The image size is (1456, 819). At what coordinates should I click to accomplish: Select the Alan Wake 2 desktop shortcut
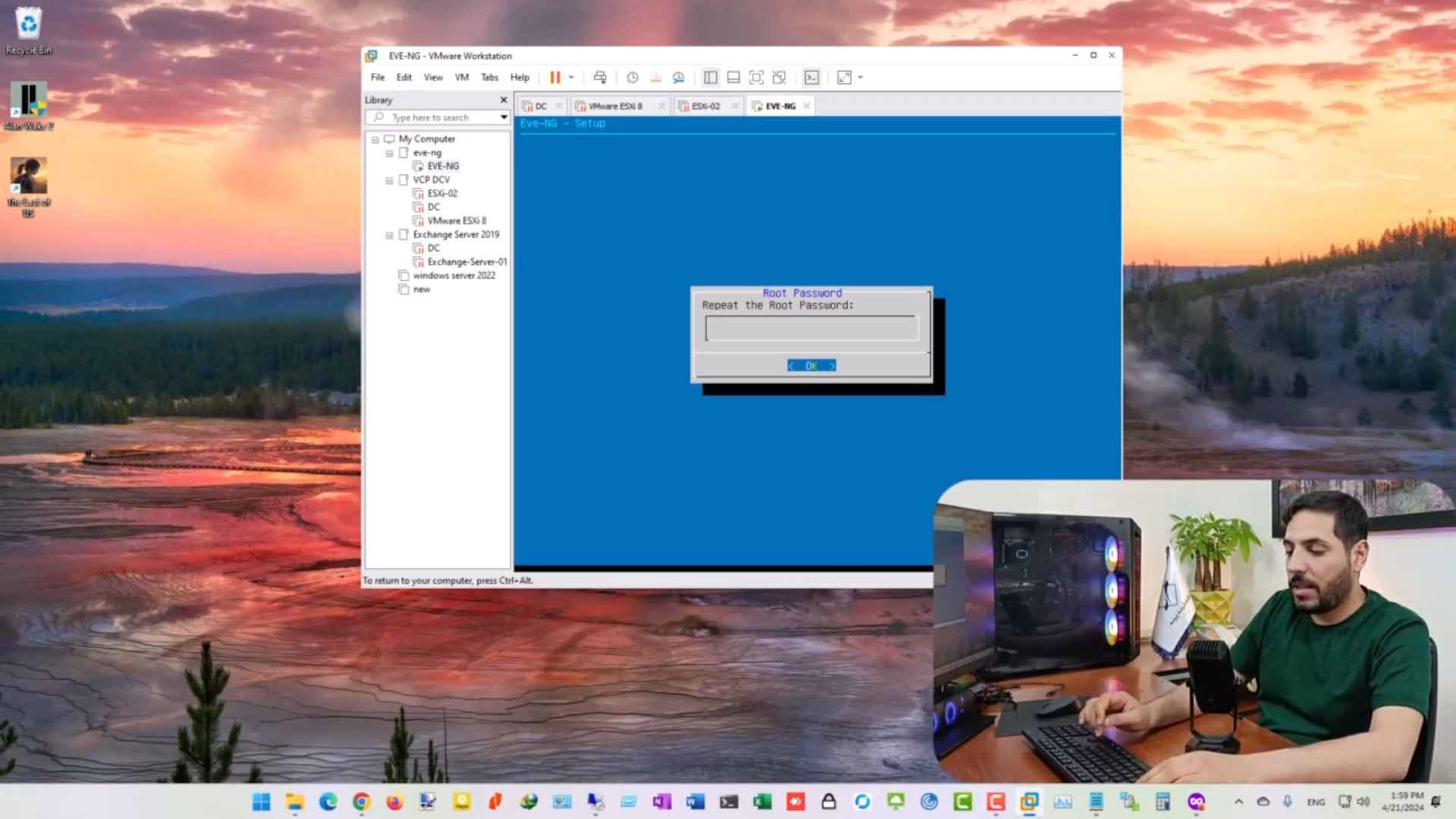tap(29, 106)
